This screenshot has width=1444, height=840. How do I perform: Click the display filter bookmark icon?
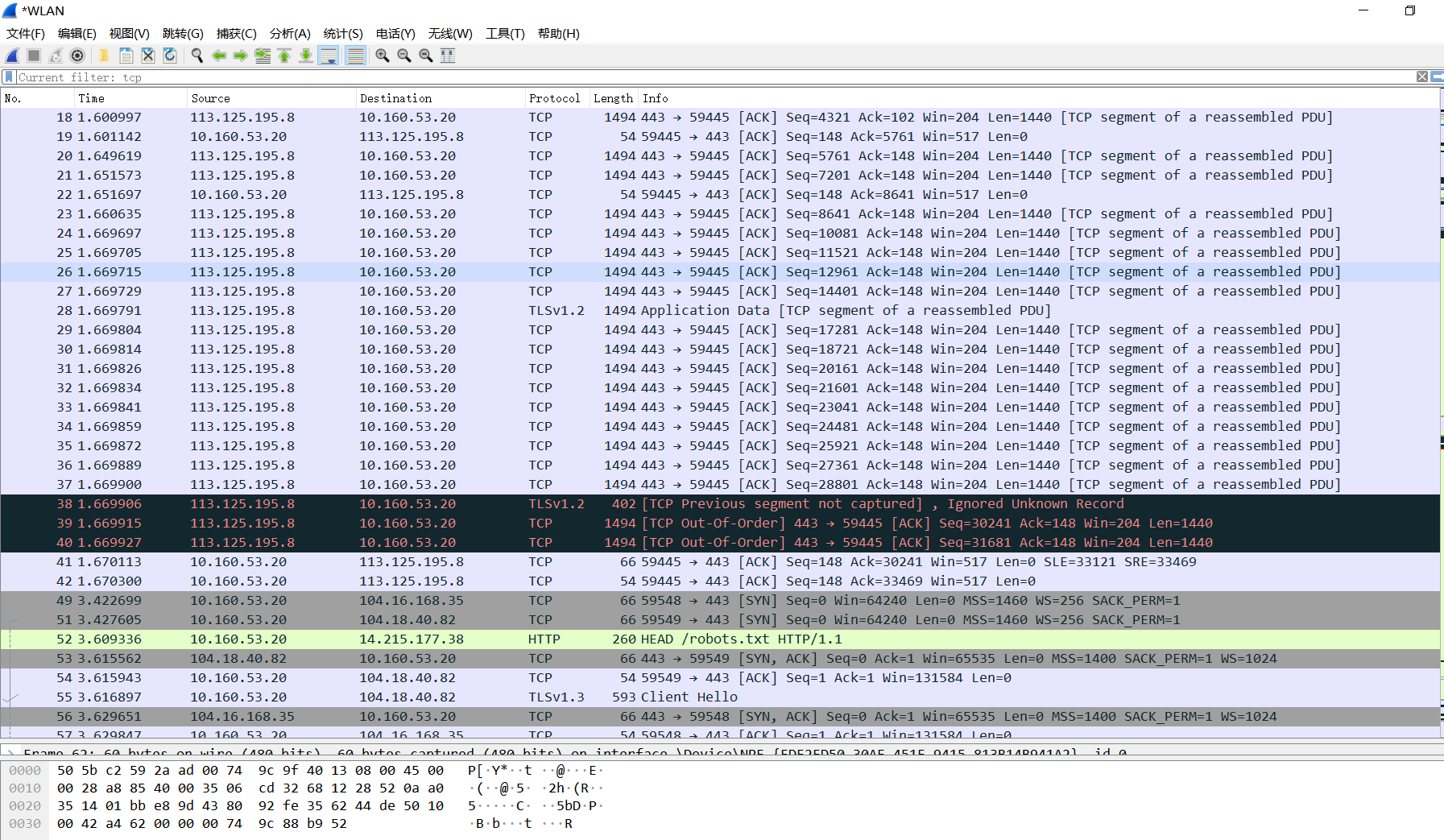tap(9, 77)
